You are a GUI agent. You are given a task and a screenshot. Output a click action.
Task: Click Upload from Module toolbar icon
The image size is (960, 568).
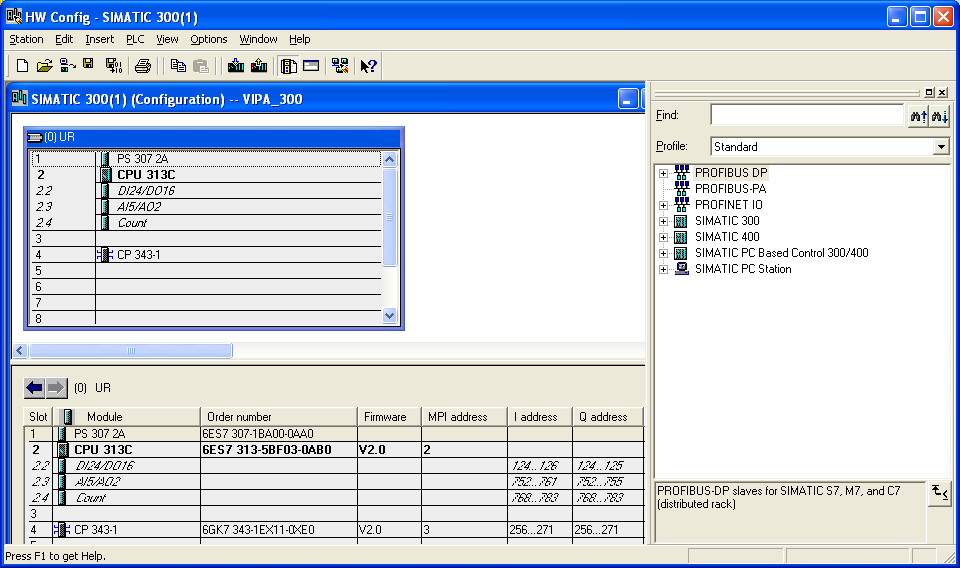coord(259,66)
